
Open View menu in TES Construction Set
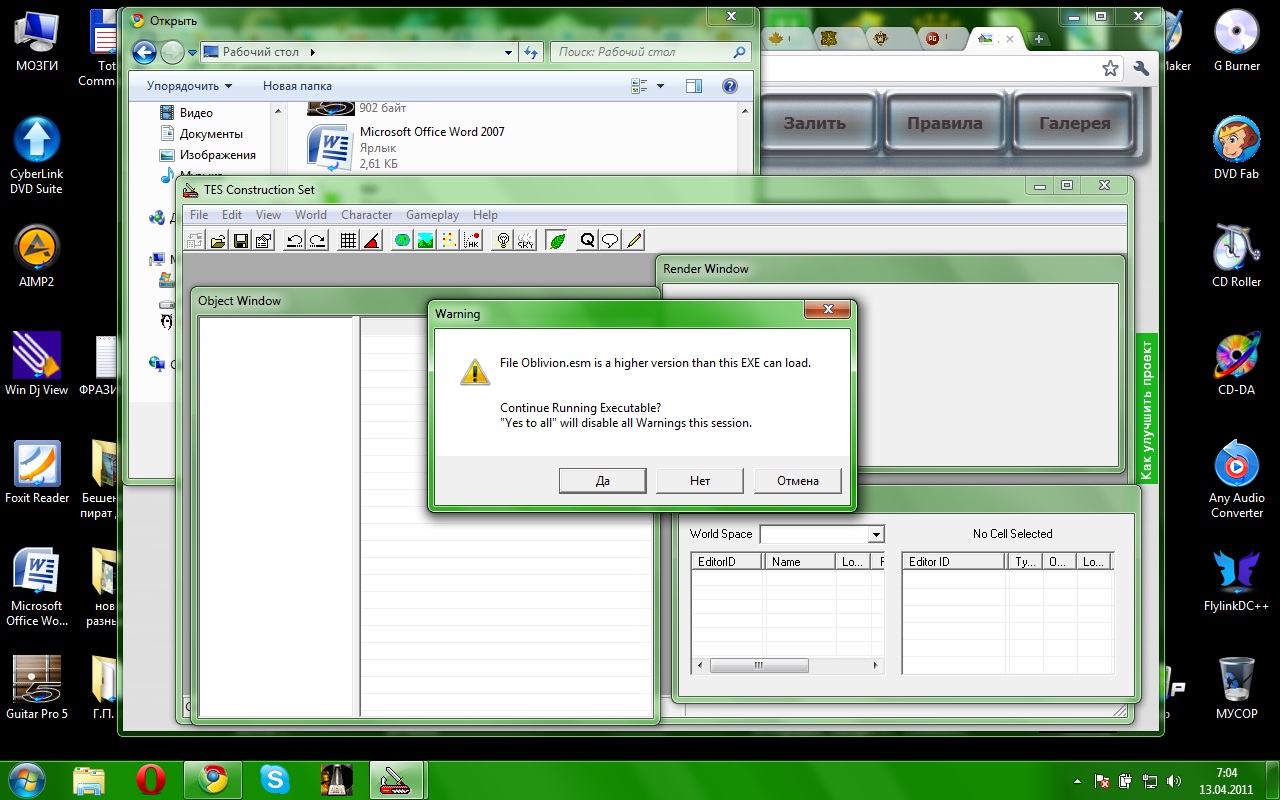[x=268, y=215]
